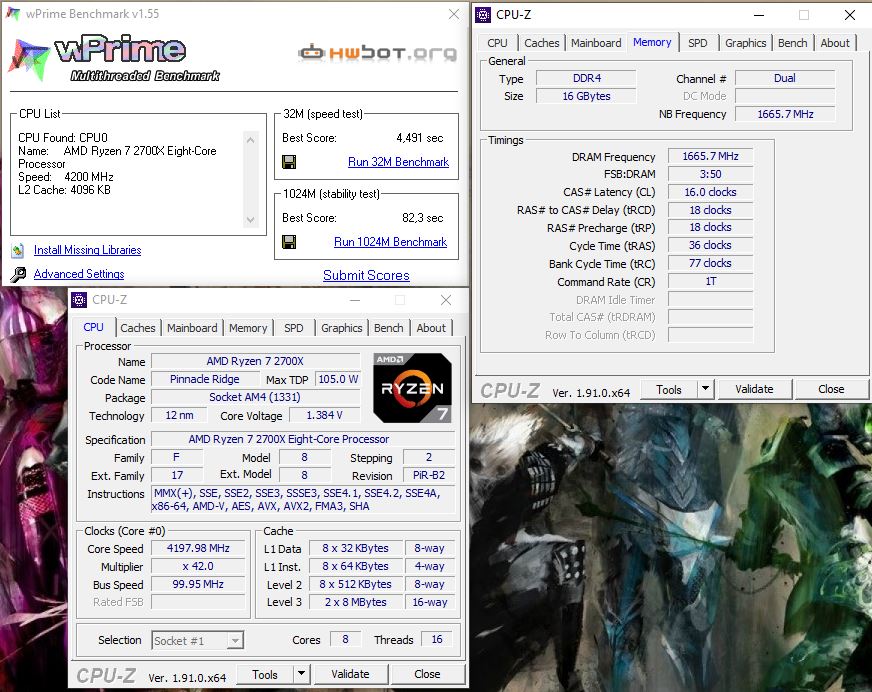
Task: Click Close button in Memory CPU-Z window
Action: click(x=831, y=389)
